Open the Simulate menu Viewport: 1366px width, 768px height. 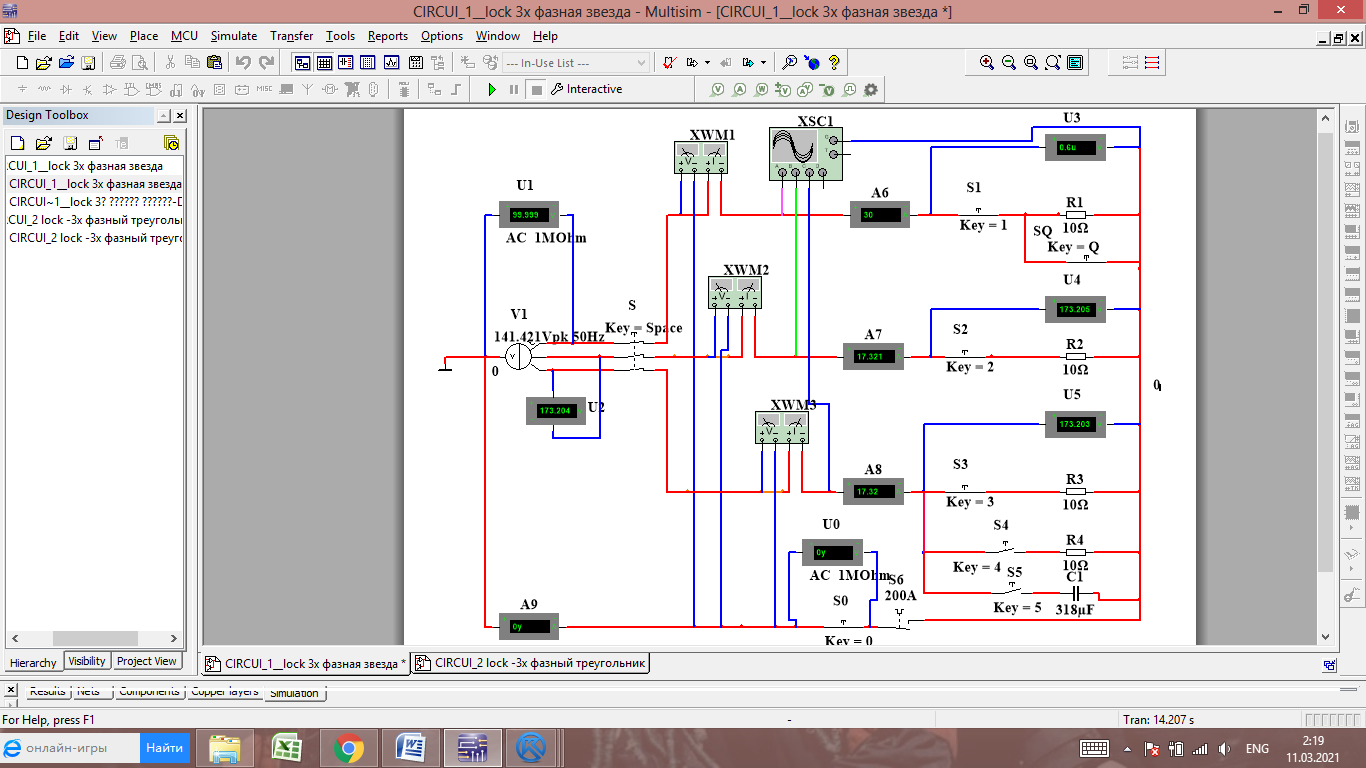click(234, 36)
